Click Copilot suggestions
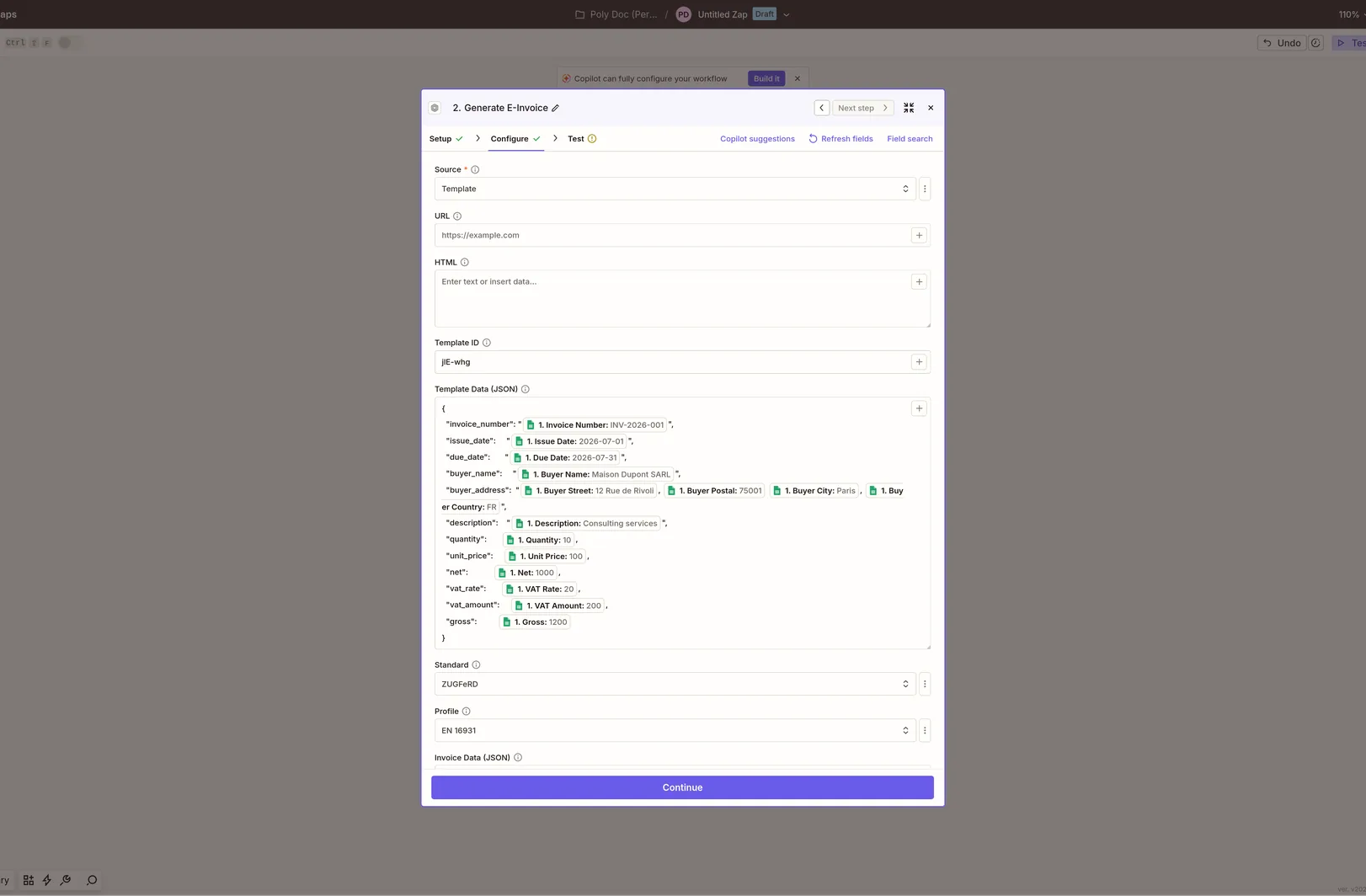This screenshot has width=1366, height=896. (757, 139)
